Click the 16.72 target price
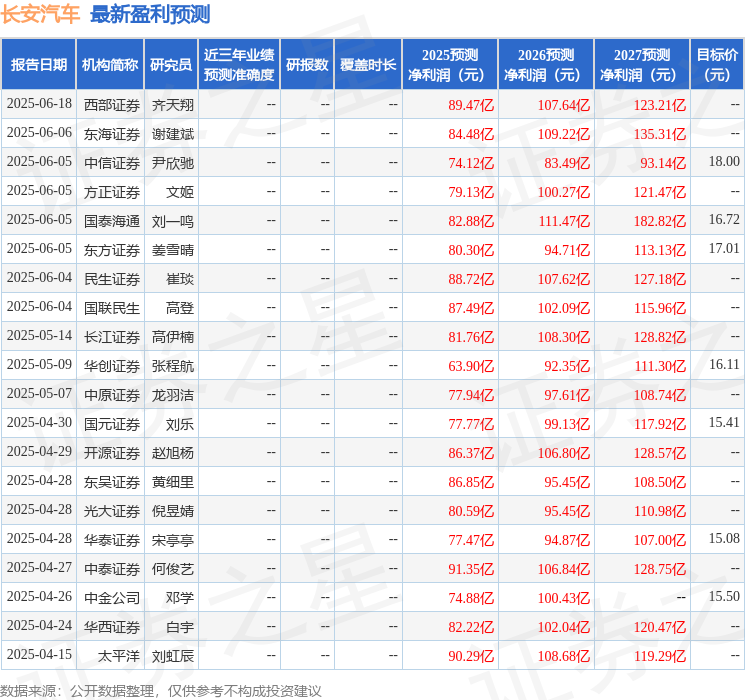 coord(724,220)
